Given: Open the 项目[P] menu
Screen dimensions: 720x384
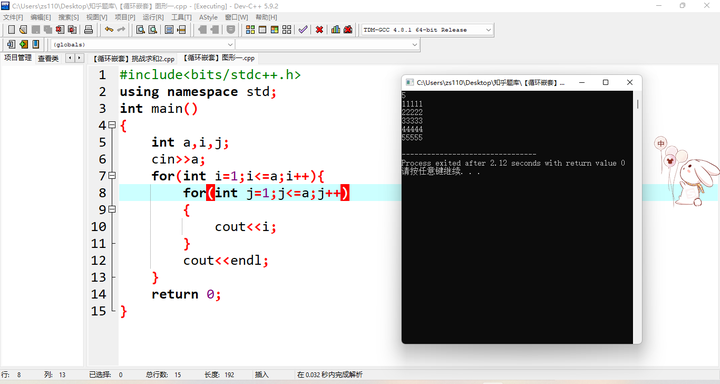Looking at the screenshot, I should [x=125, y=17].
